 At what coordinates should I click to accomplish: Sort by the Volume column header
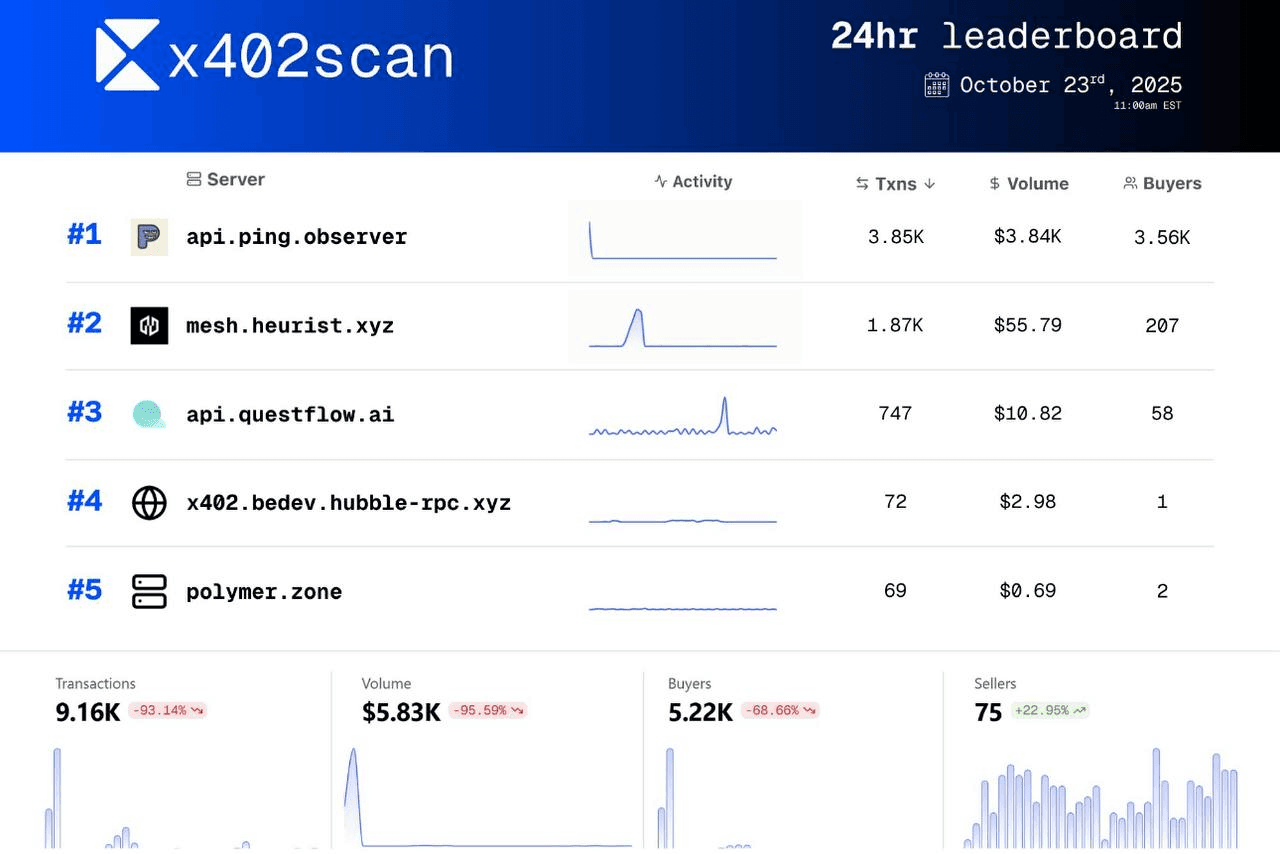1028,184
